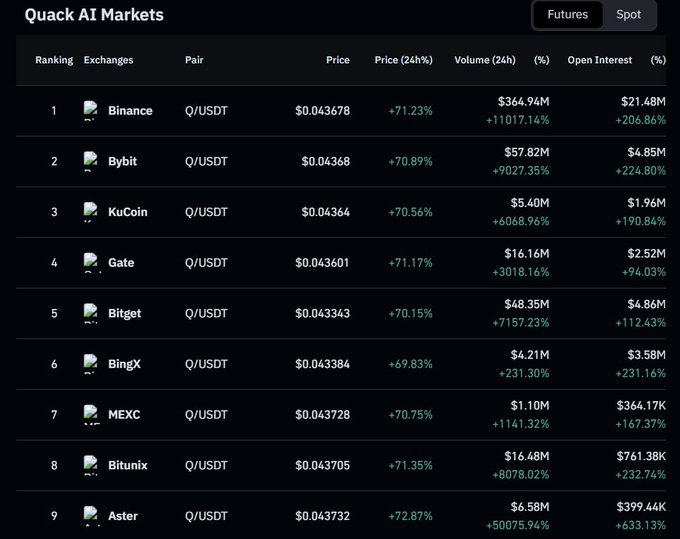Switch to the Spot tab
The image size is (680, 539).
coord(628,15)
